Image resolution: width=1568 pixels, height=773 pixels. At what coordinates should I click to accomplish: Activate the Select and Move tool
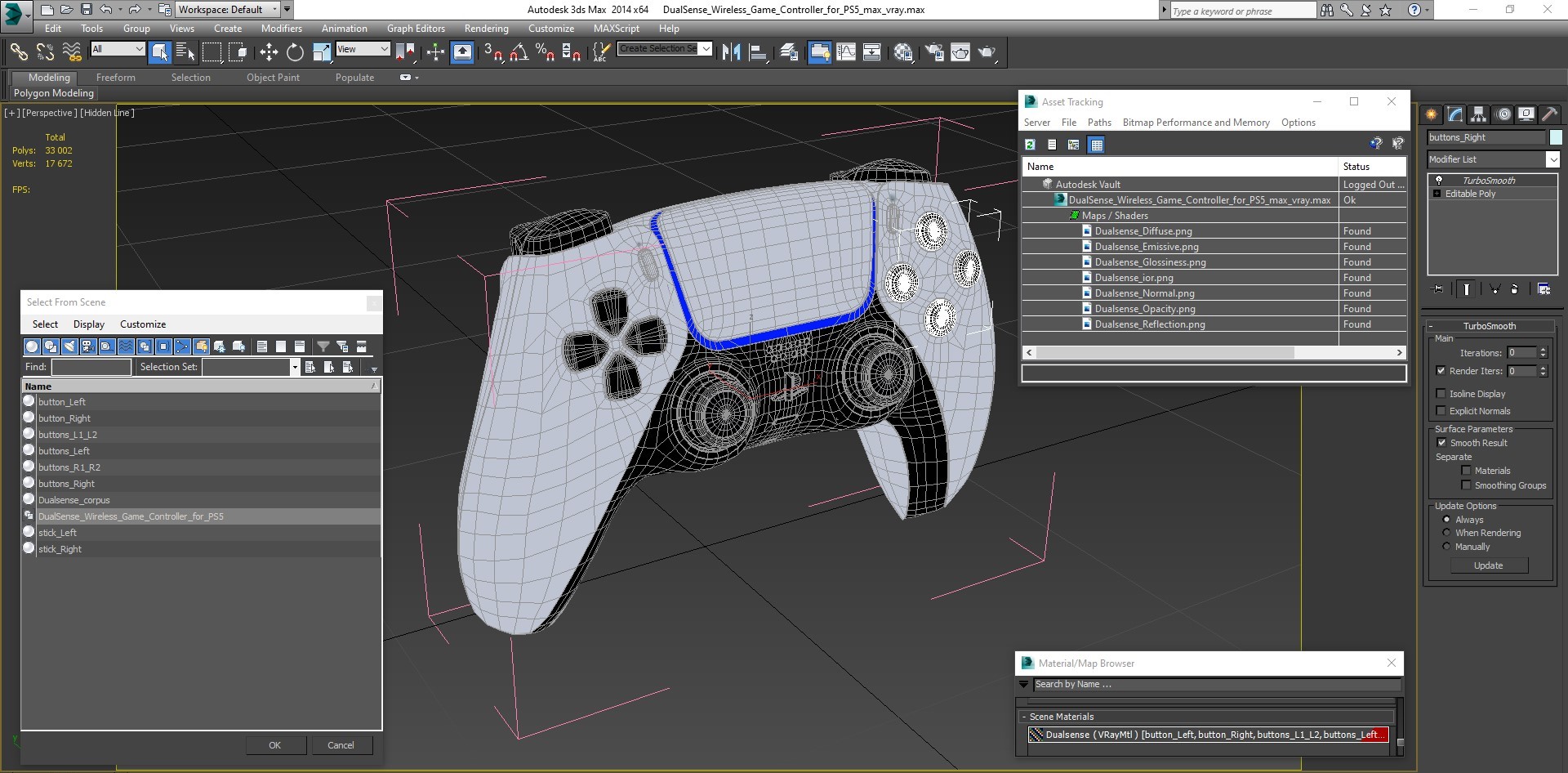[269, 52]
